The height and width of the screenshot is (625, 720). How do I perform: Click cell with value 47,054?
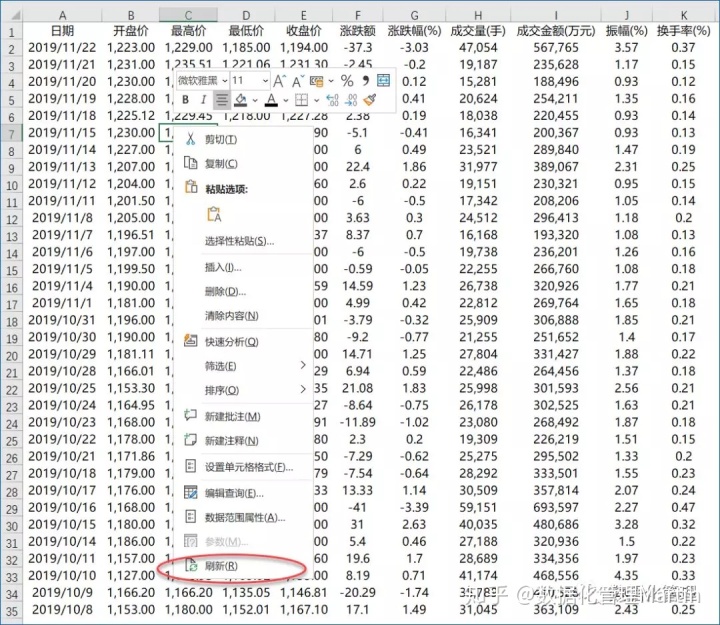pos(478,48)
